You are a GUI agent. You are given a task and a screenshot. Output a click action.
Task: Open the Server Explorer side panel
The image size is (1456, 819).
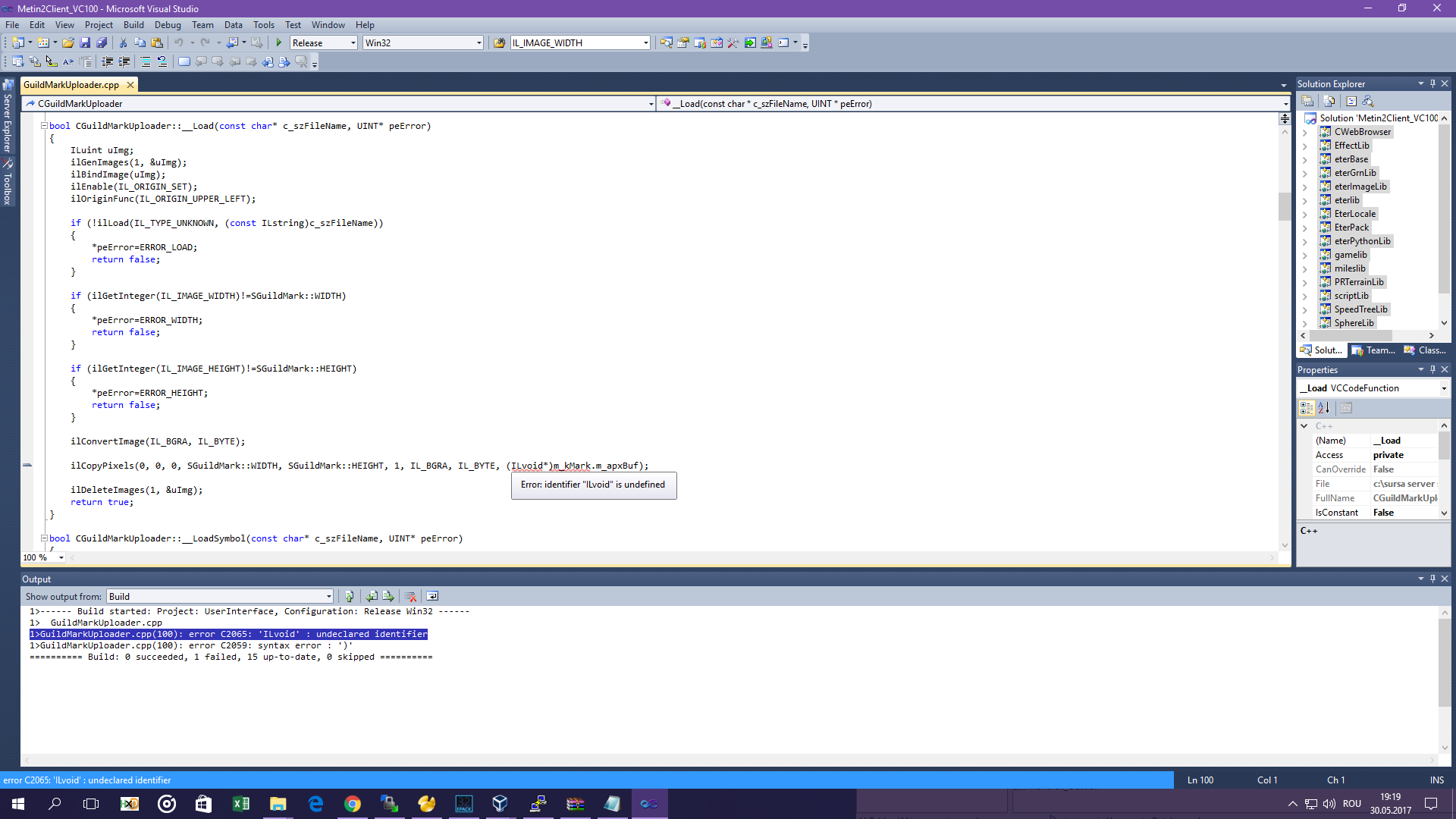[x=8, y=115]
